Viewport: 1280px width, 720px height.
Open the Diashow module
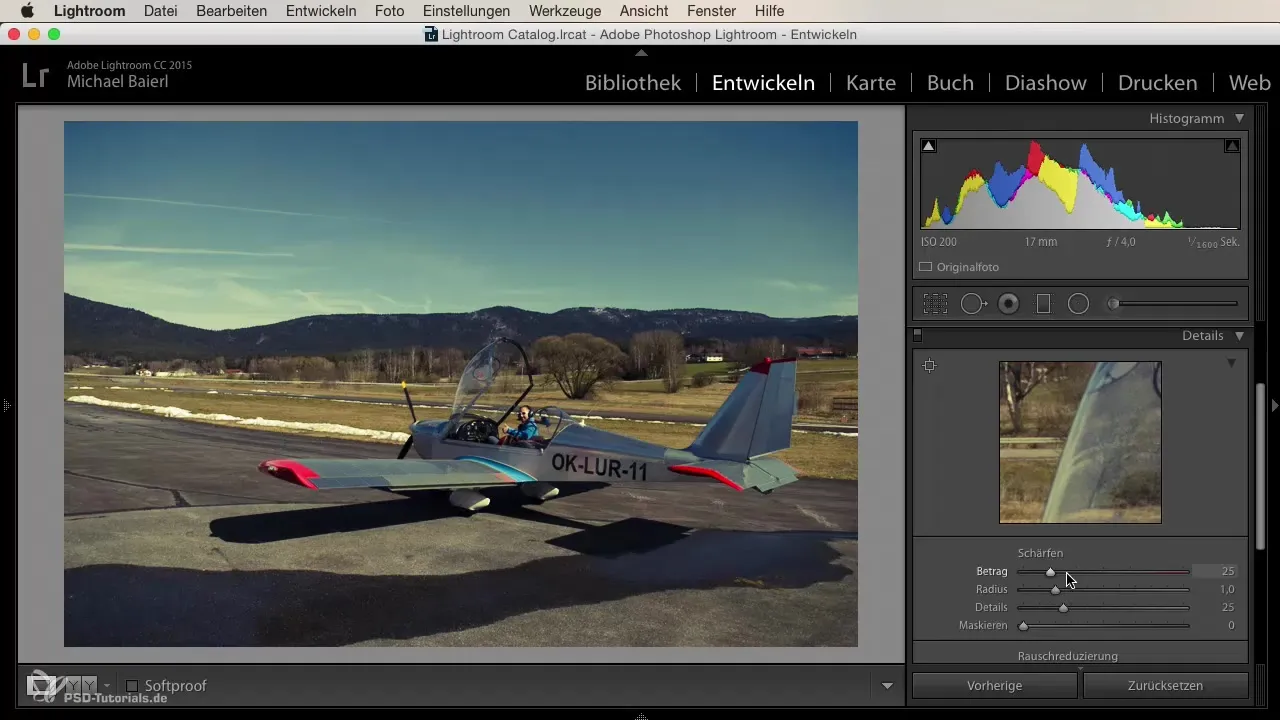coord(1046,83)
